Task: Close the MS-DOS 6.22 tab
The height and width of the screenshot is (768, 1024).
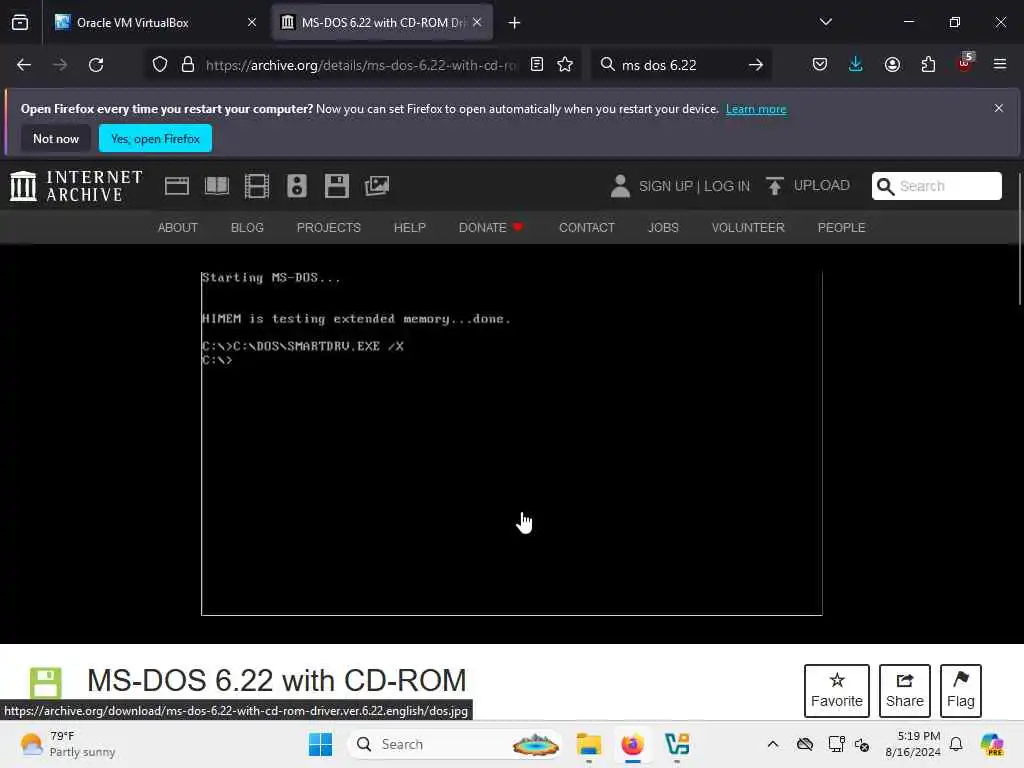Action: coord(477,23)
